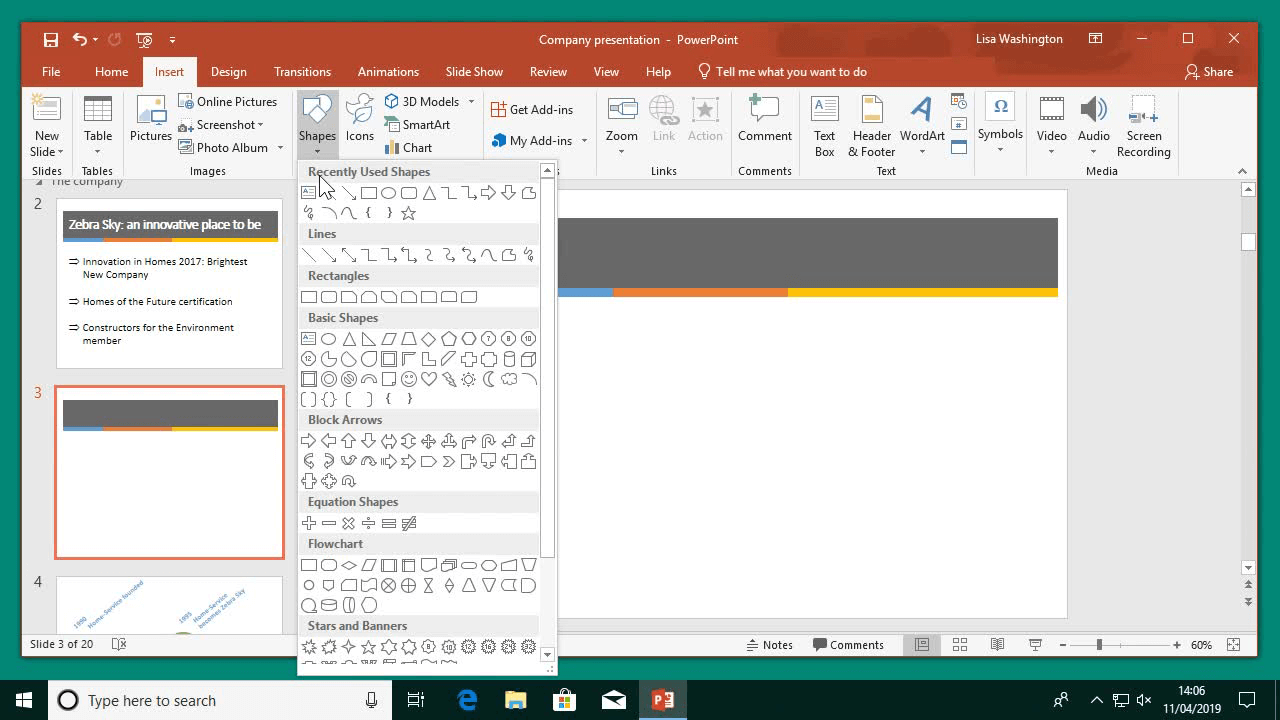This screenshot has width=1280, height=720.
Task: Insert Pictures from this device
Action: tap(150, 119)
